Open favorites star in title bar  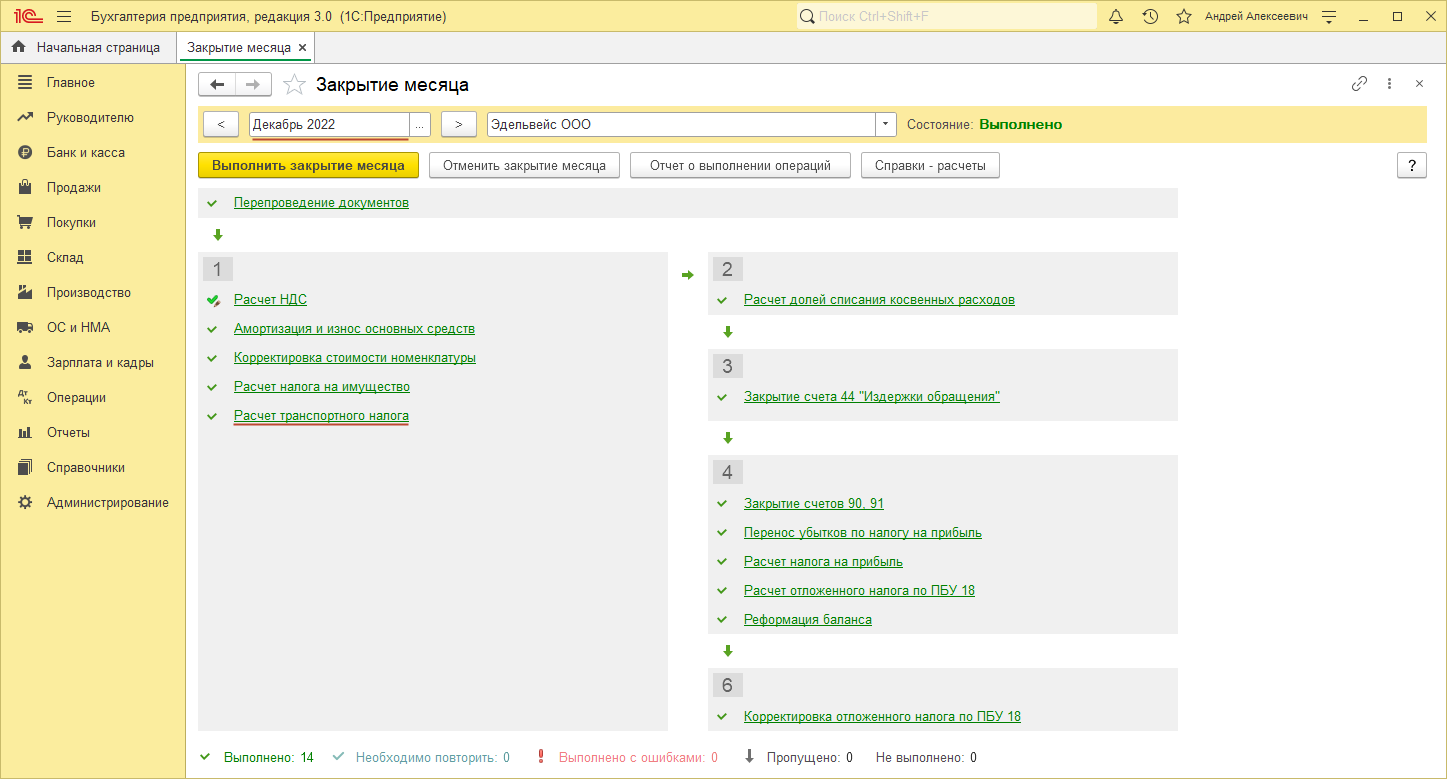(1184, 16)
